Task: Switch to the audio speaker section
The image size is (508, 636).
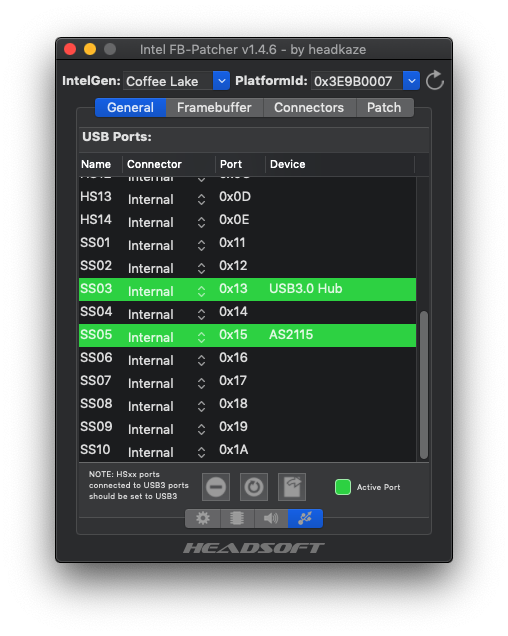Action: coord(271,518)
